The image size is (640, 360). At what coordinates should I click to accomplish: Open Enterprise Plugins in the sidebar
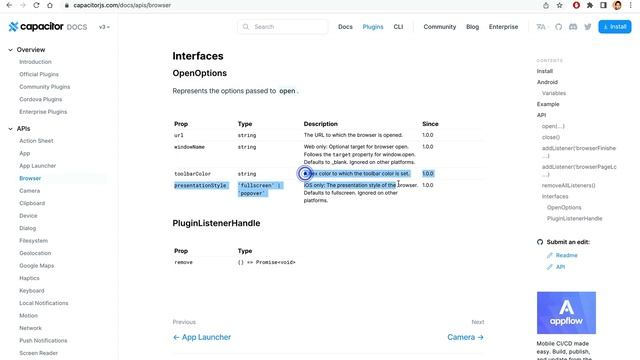tap(43, 112)
